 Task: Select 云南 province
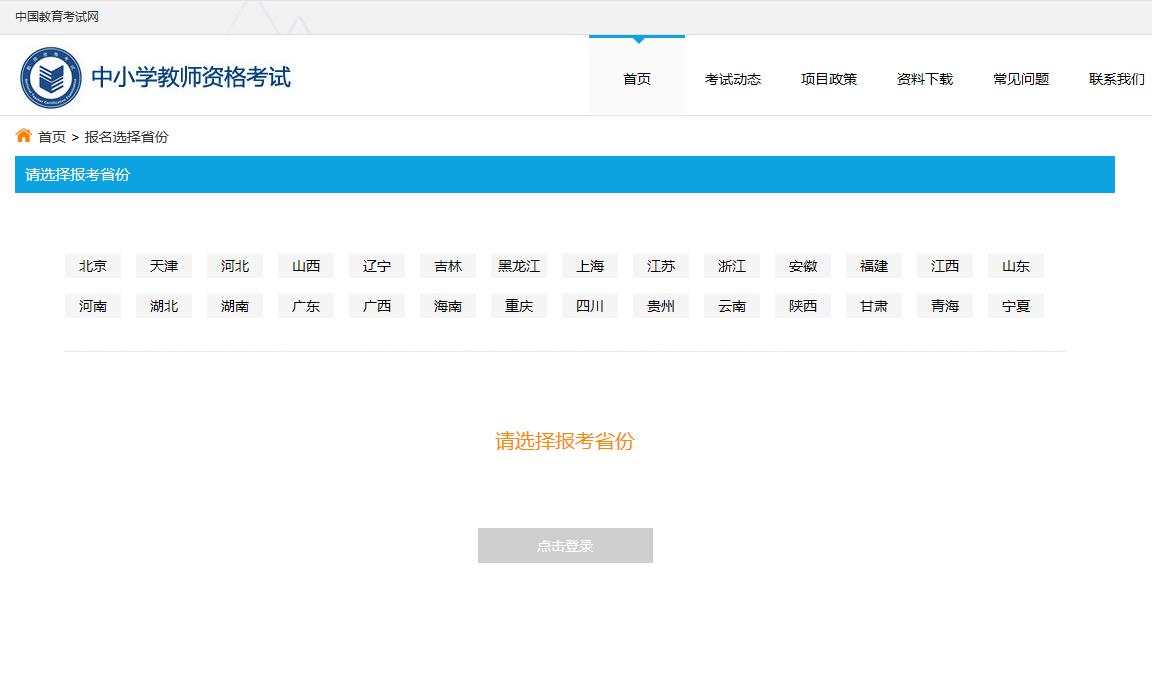pos(731,305)
